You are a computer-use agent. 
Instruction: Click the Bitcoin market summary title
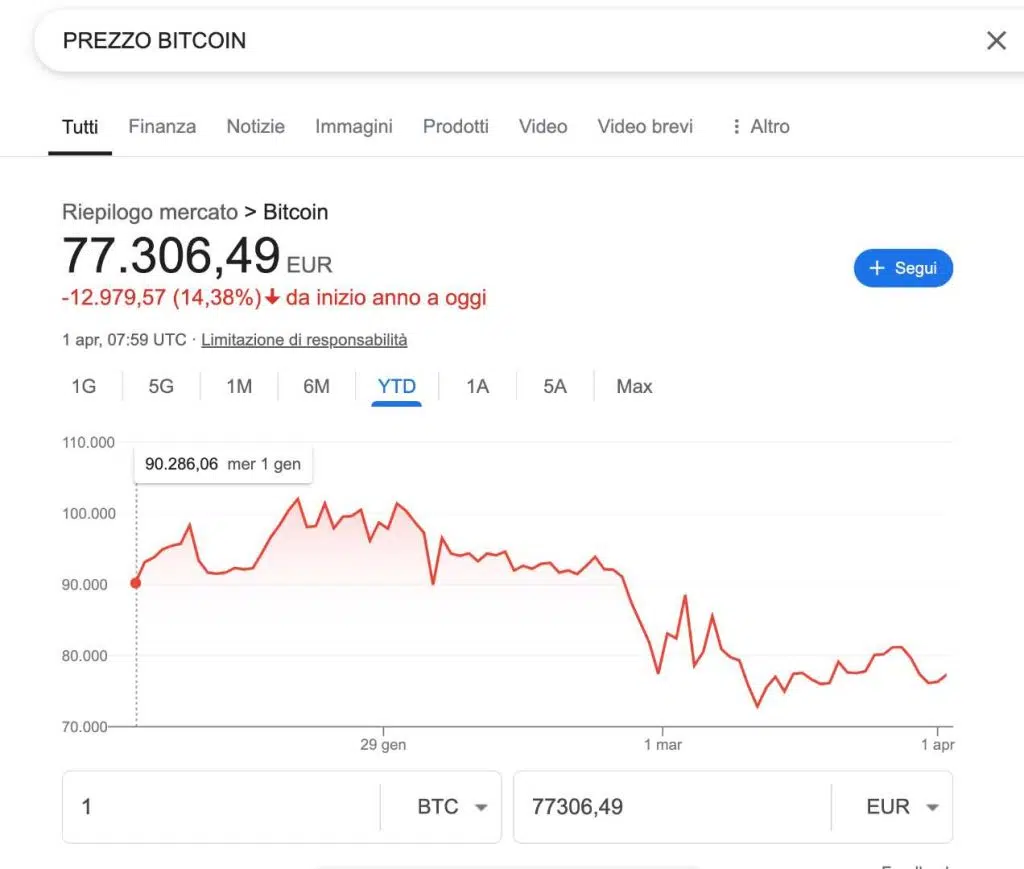click(x=295, y=212)
